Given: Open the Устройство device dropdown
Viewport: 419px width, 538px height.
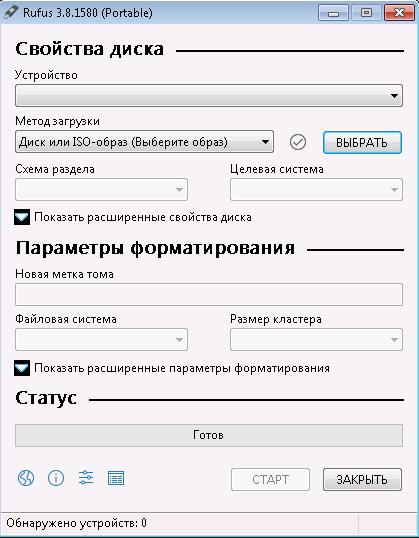Looking at the screenshot, I should click(x=209, y=95).
